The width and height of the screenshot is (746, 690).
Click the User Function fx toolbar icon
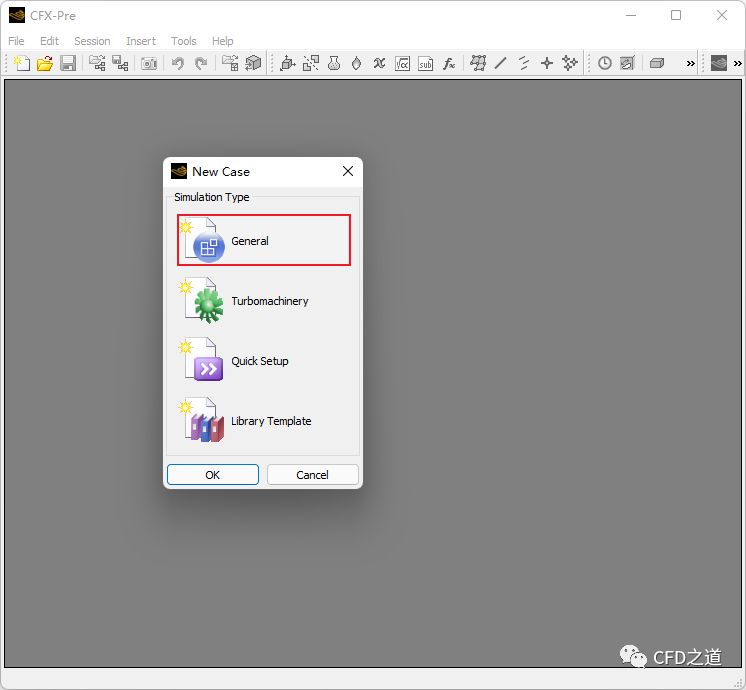coord(449,63)
